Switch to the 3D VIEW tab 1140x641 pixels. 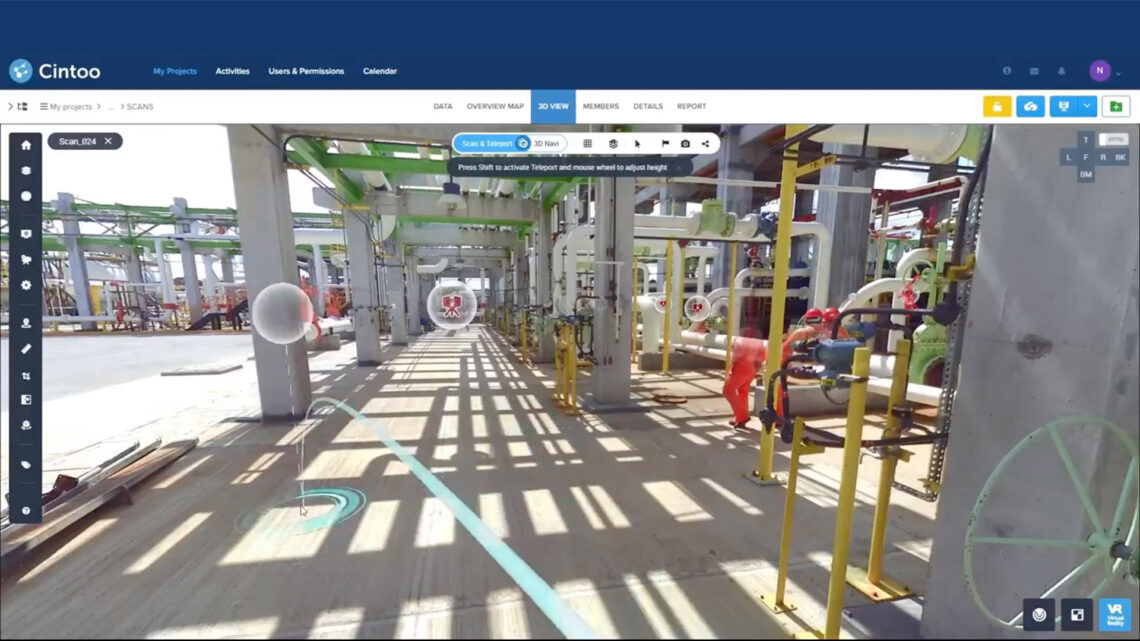(553, 106)
